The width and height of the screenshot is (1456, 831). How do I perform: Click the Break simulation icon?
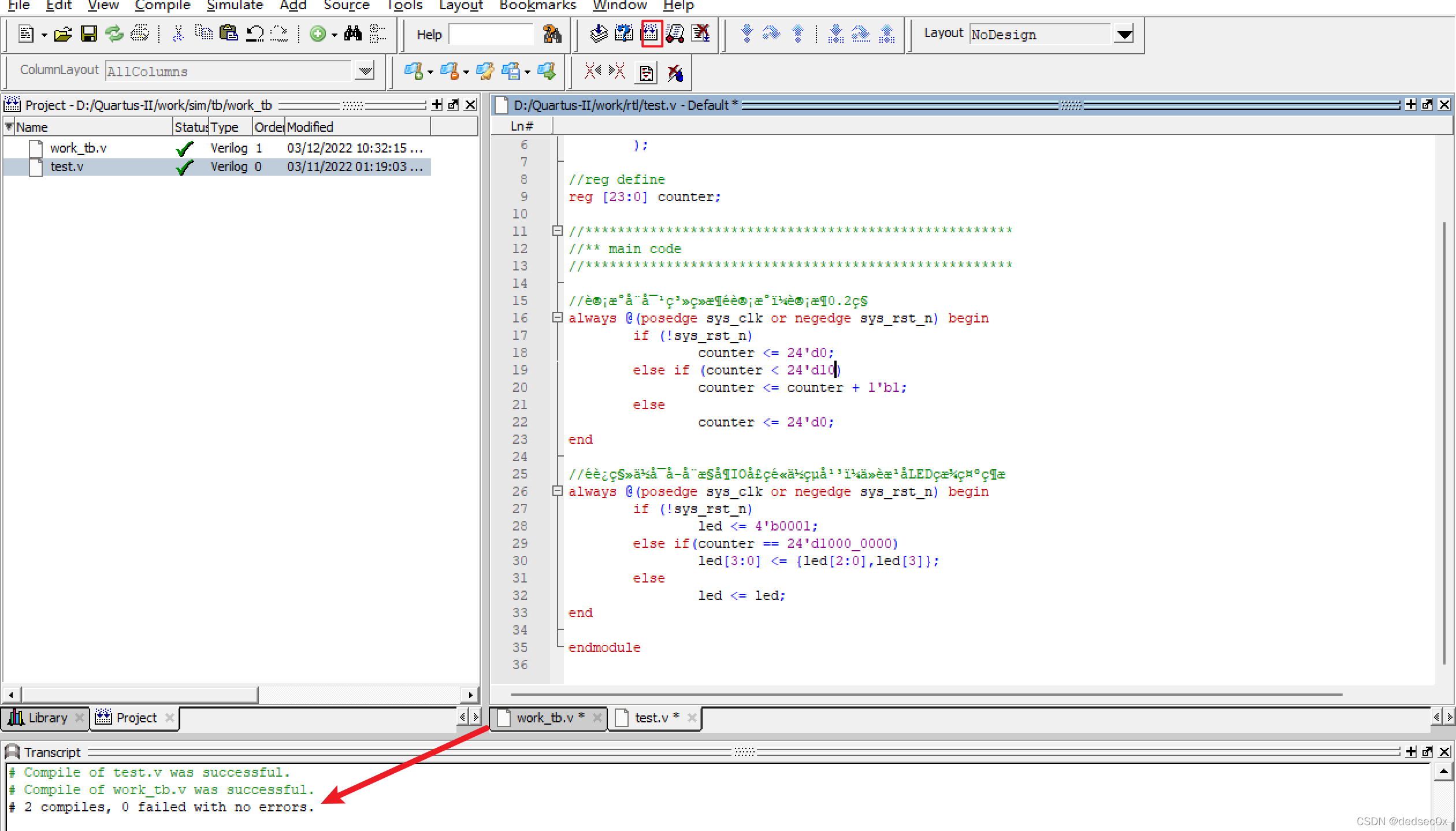tap(701, 34)
